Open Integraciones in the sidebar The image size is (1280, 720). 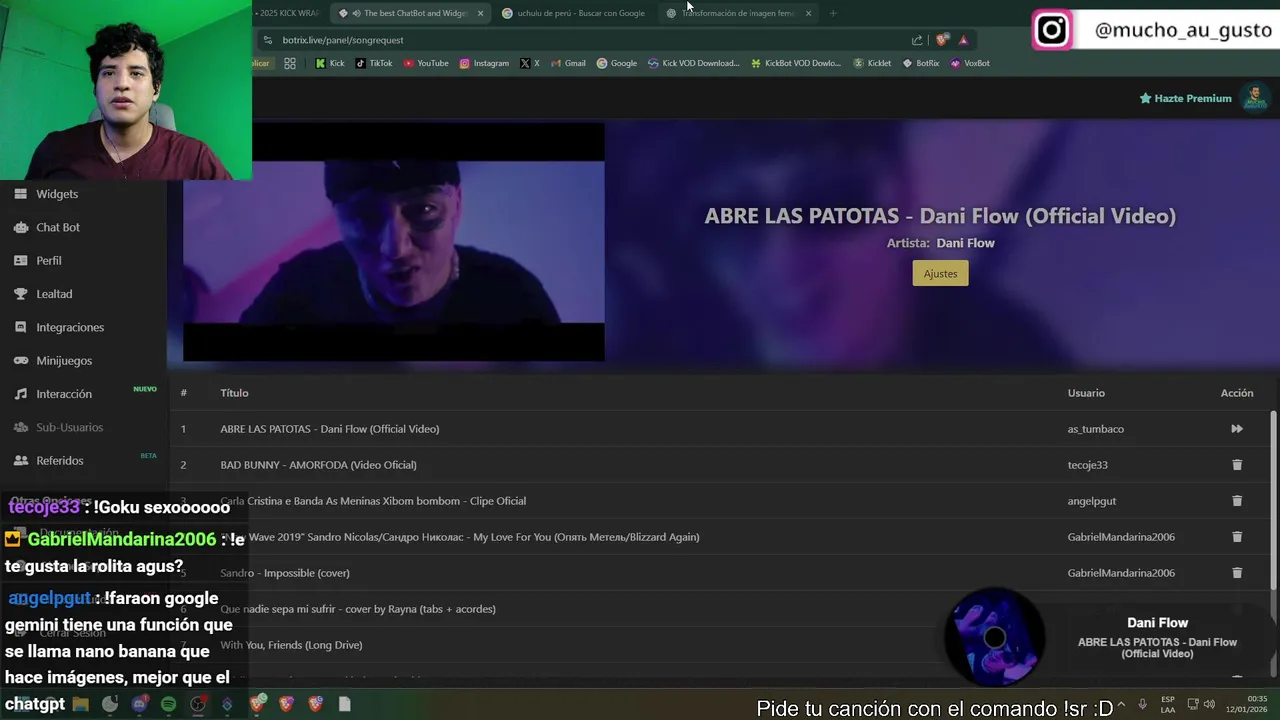[x=70, y=327]
